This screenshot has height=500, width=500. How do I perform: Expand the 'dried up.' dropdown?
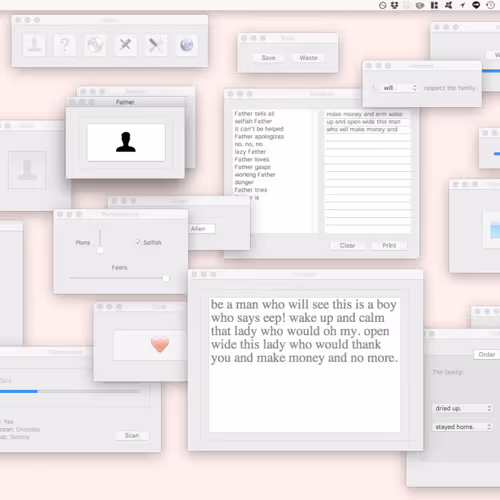point(462,408)
